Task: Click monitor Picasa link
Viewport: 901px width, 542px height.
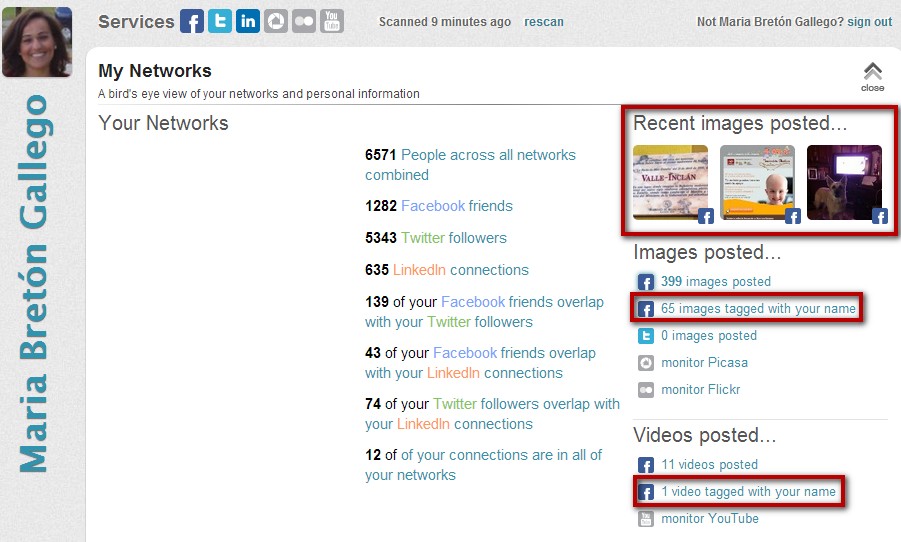Action: click(704, 363)
